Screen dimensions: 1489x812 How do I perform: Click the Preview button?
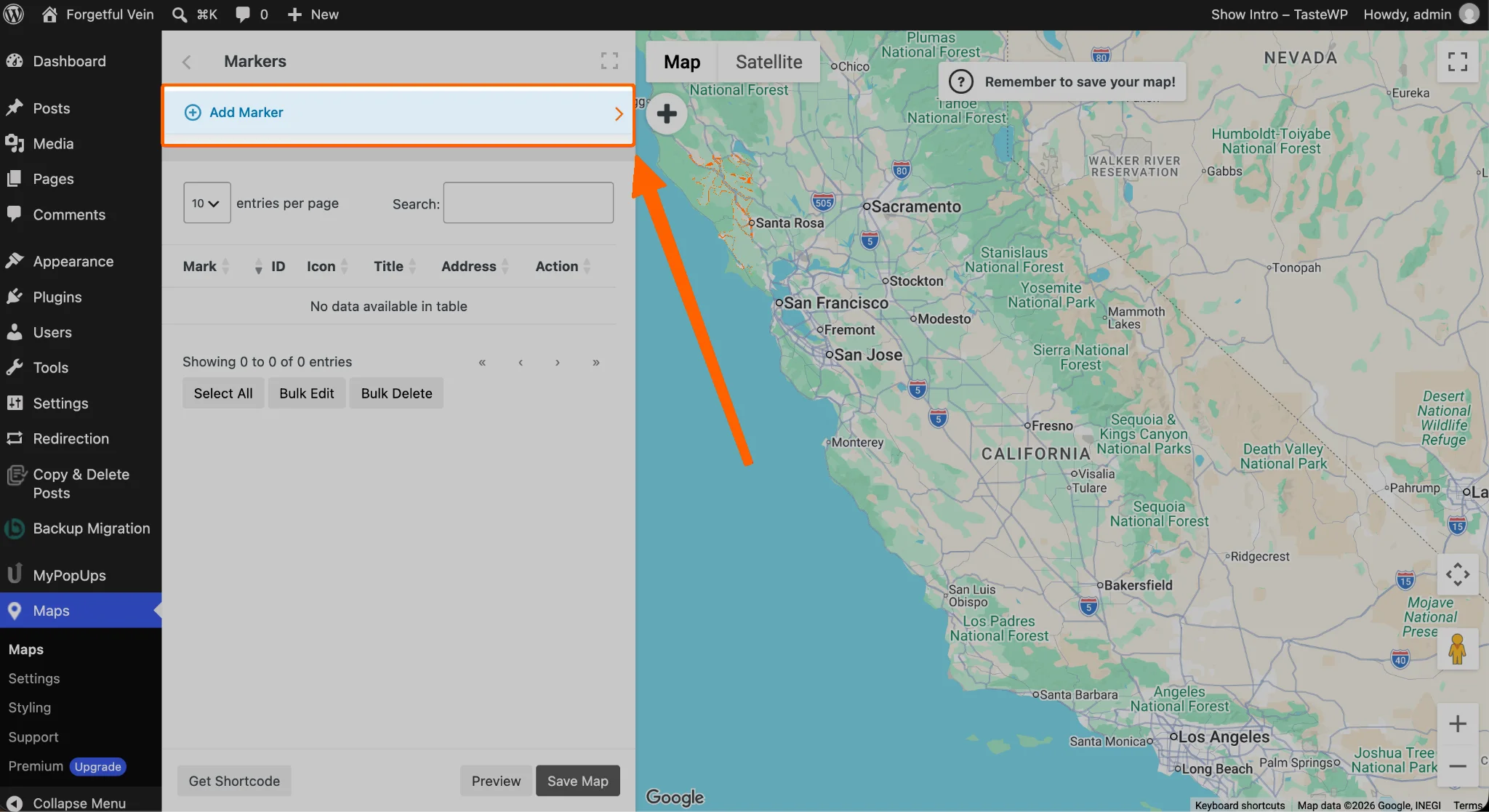pos(496,781)
